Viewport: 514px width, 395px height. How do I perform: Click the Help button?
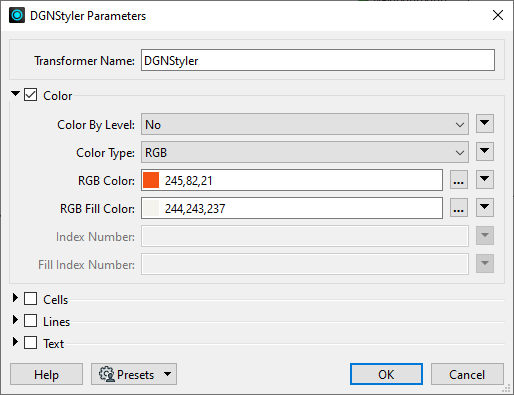[x=46, y=374]
